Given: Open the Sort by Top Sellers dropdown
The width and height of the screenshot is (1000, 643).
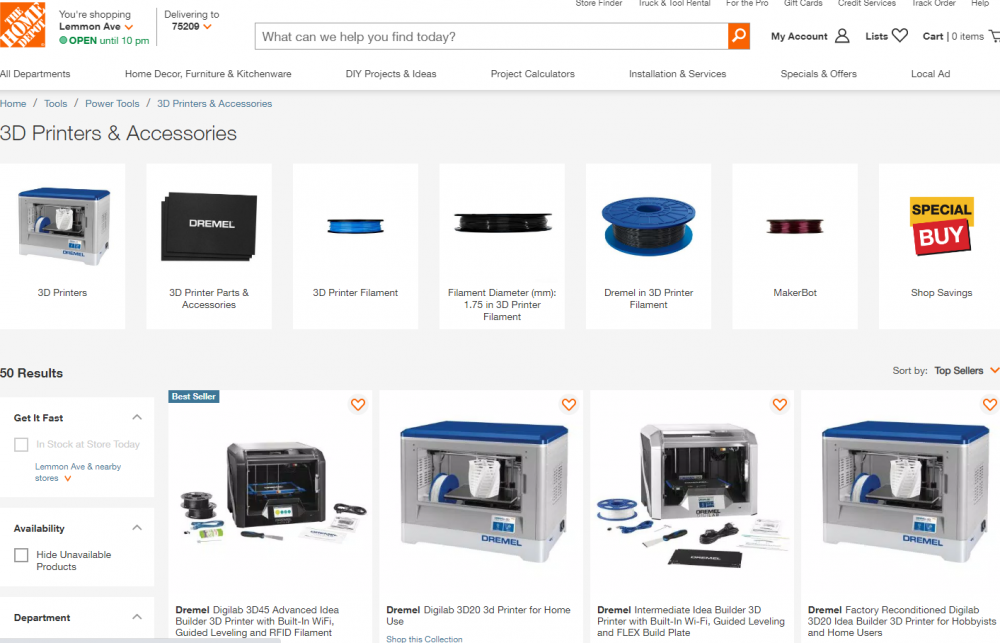Looking at the screenshot, I should tap(966, 371).
